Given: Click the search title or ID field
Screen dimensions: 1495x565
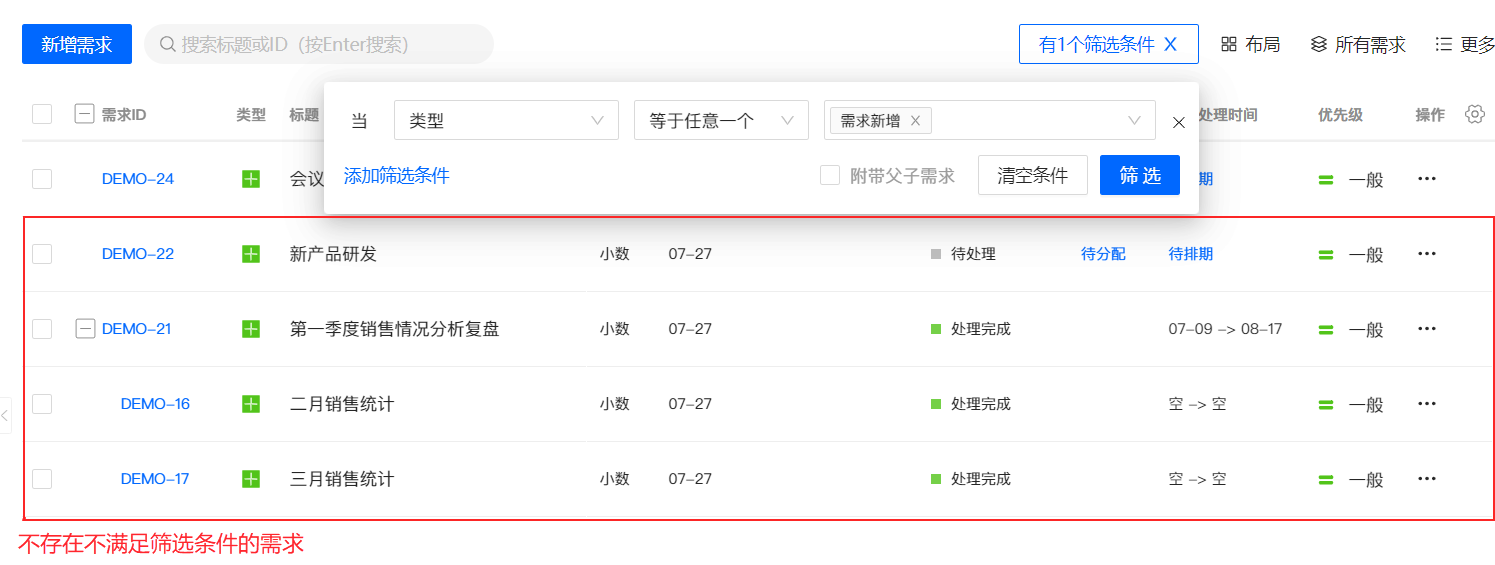Looking at the screenshot, I should tap(320, 44).
